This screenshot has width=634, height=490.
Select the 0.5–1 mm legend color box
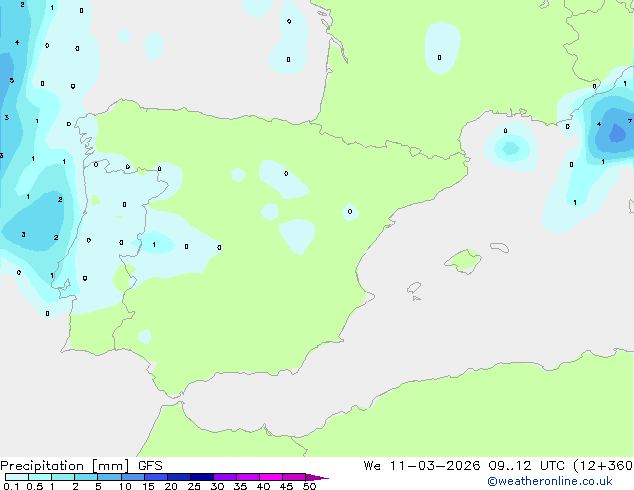[40, 477]
